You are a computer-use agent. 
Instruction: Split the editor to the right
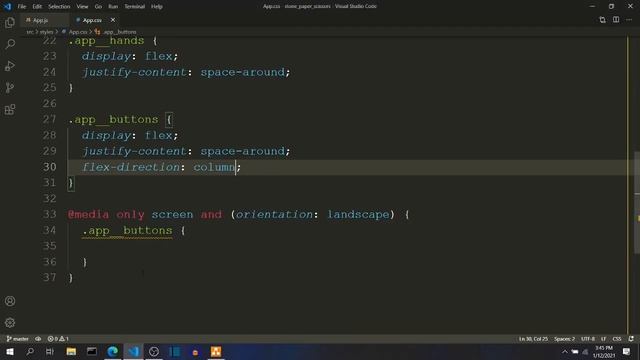tap(616, 20)
